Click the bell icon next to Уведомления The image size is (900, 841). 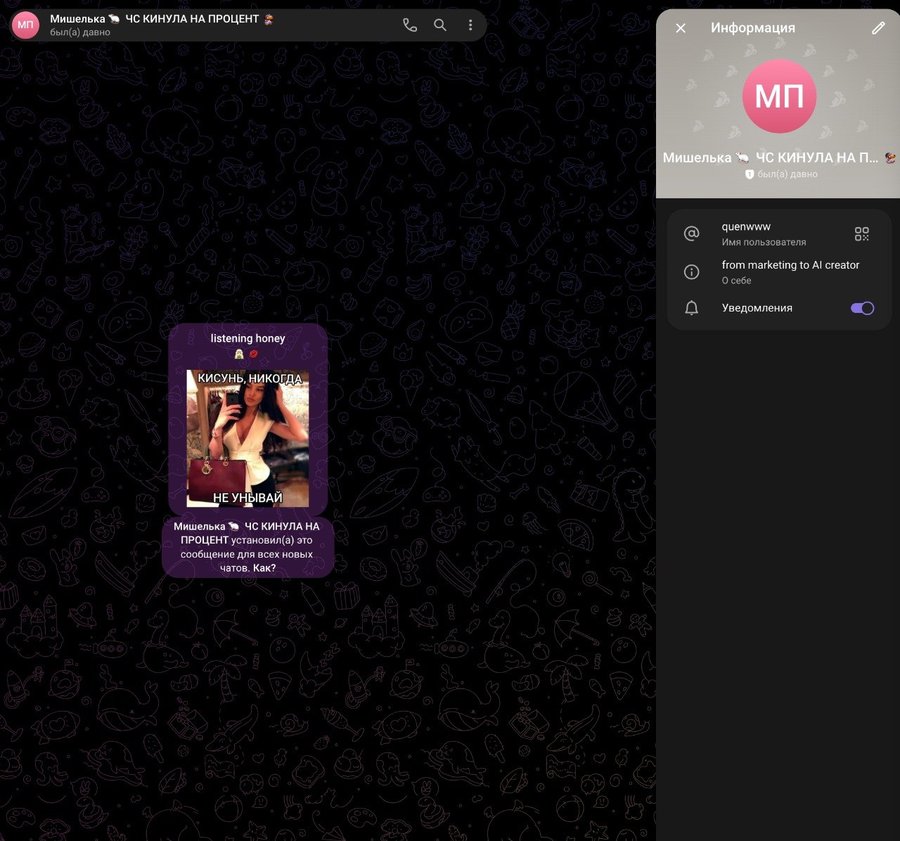pos(692,308)
